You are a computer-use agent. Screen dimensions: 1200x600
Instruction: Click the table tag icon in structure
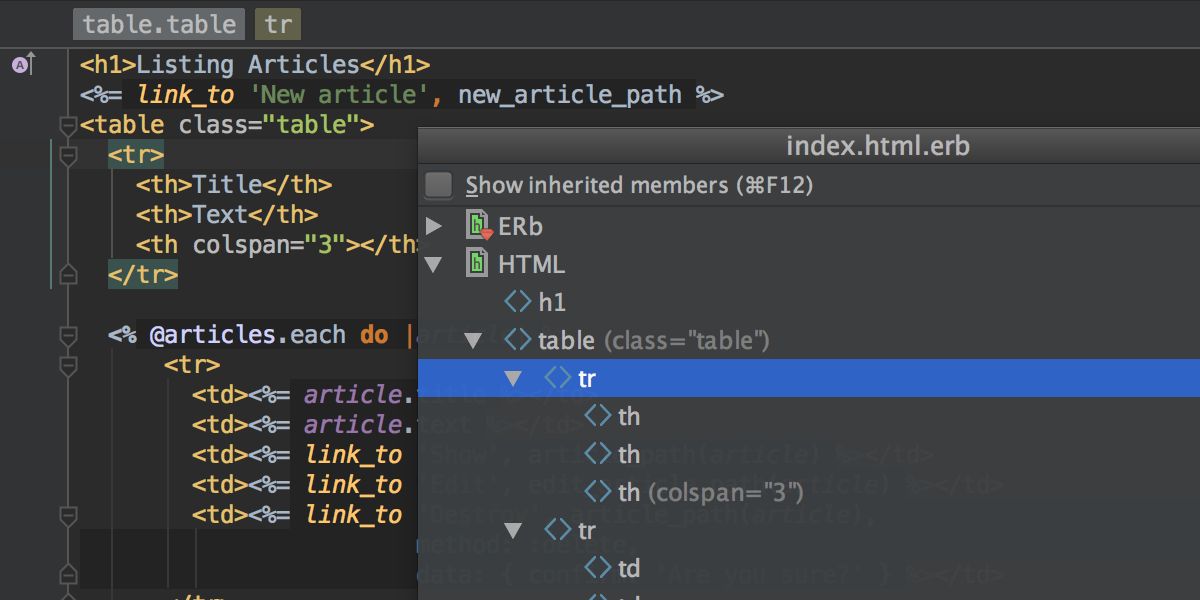517,340
